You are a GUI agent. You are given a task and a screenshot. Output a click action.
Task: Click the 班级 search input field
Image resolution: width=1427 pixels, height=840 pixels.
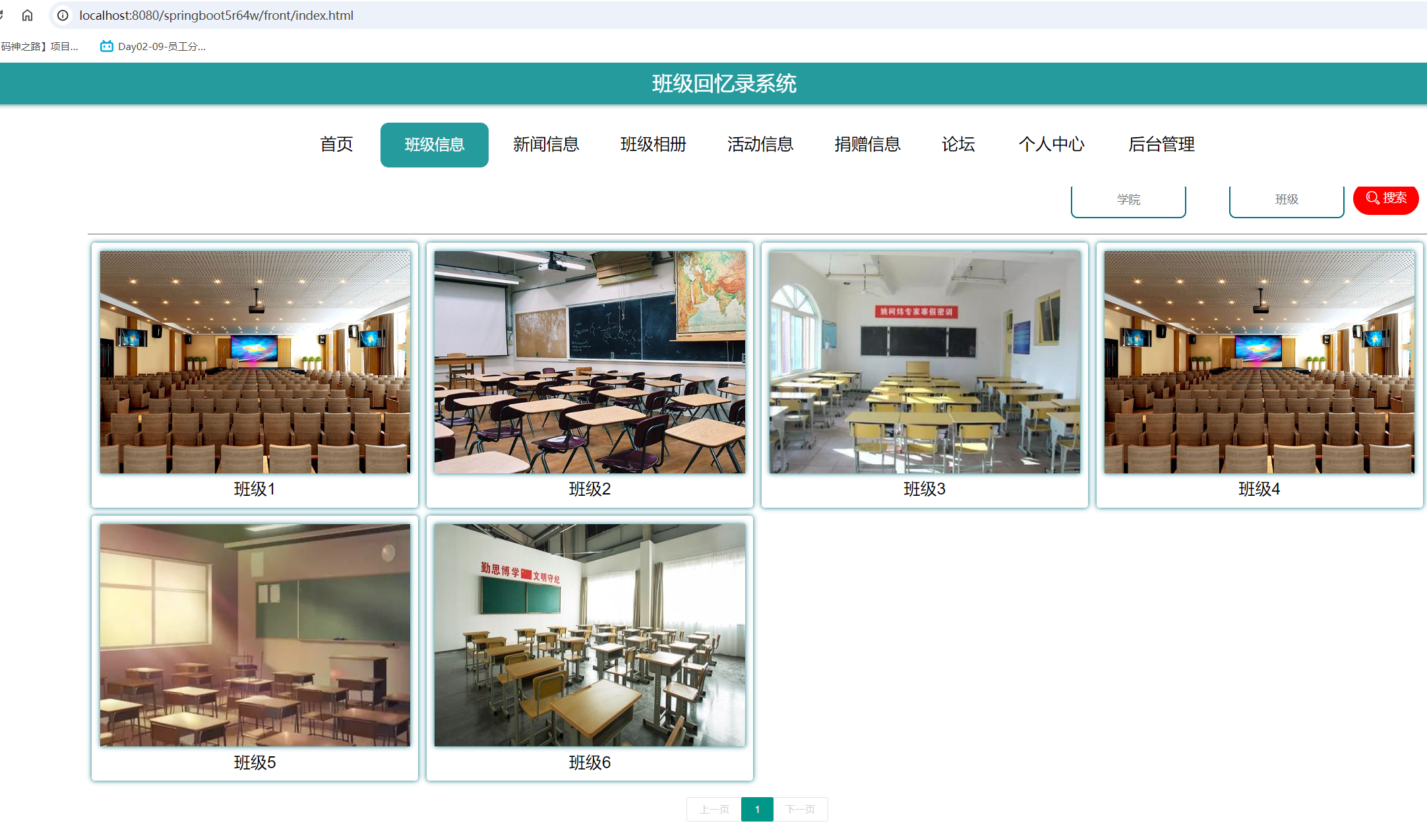1285,200
